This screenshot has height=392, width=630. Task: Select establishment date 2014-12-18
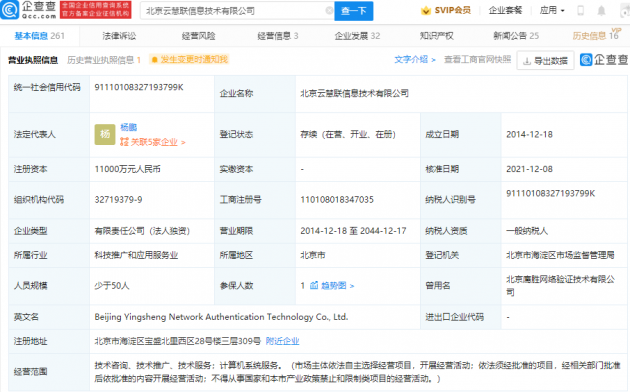tap(529, 135)
